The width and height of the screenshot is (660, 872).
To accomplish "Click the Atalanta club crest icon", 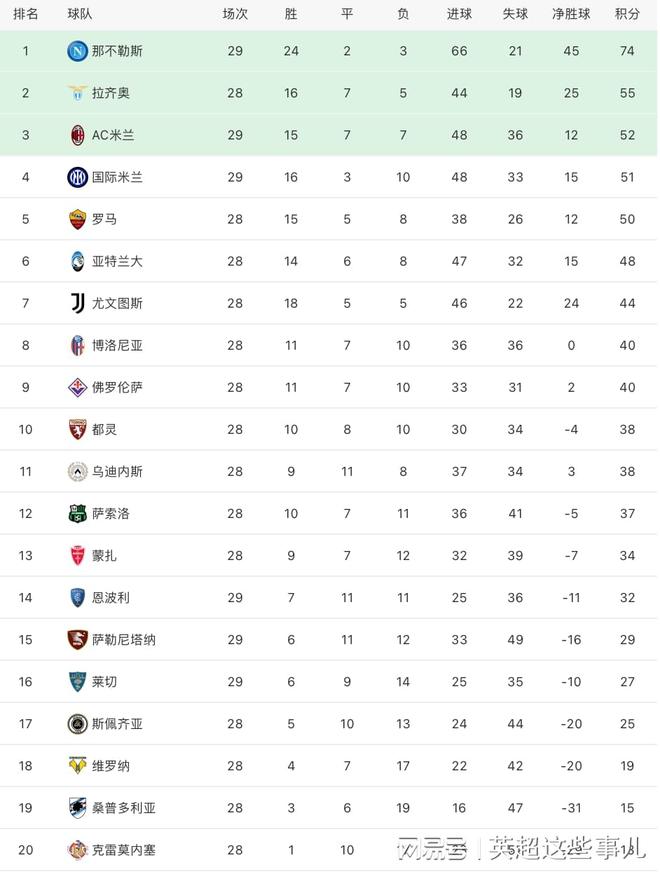I will click(x=77, y=261).
